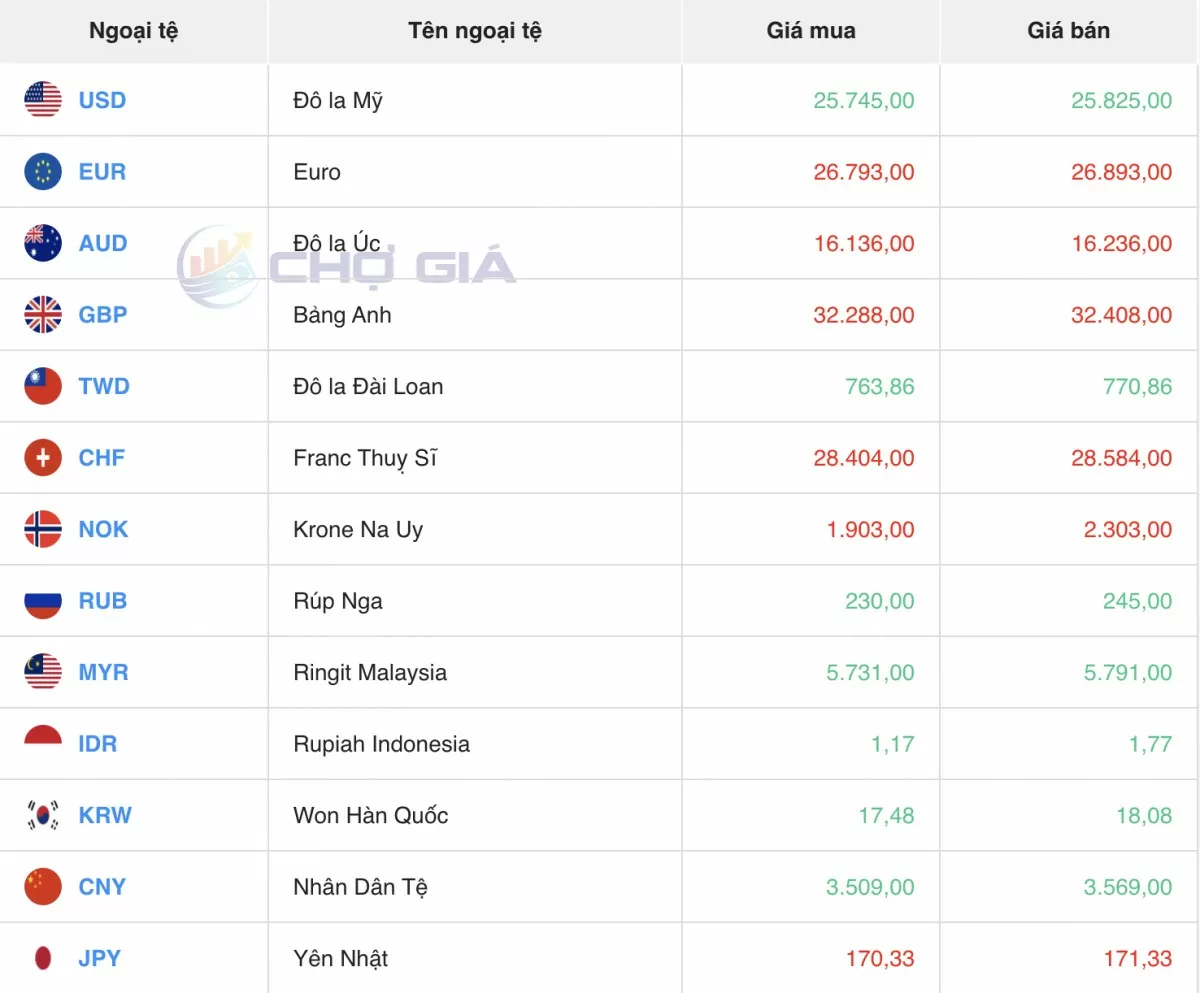Click the Norwegian flag icon
The image size is (1200, 993).
point(43,529)
